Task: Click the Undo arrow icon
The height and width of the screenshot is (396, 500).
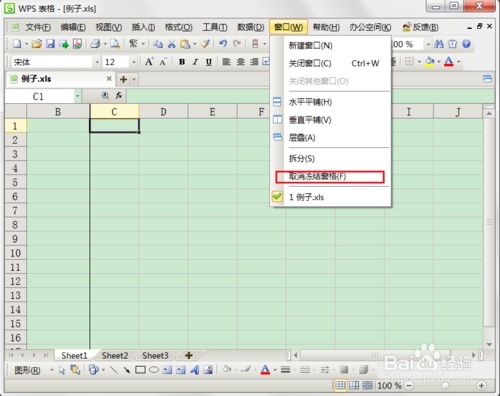Action: coord(223,44)
